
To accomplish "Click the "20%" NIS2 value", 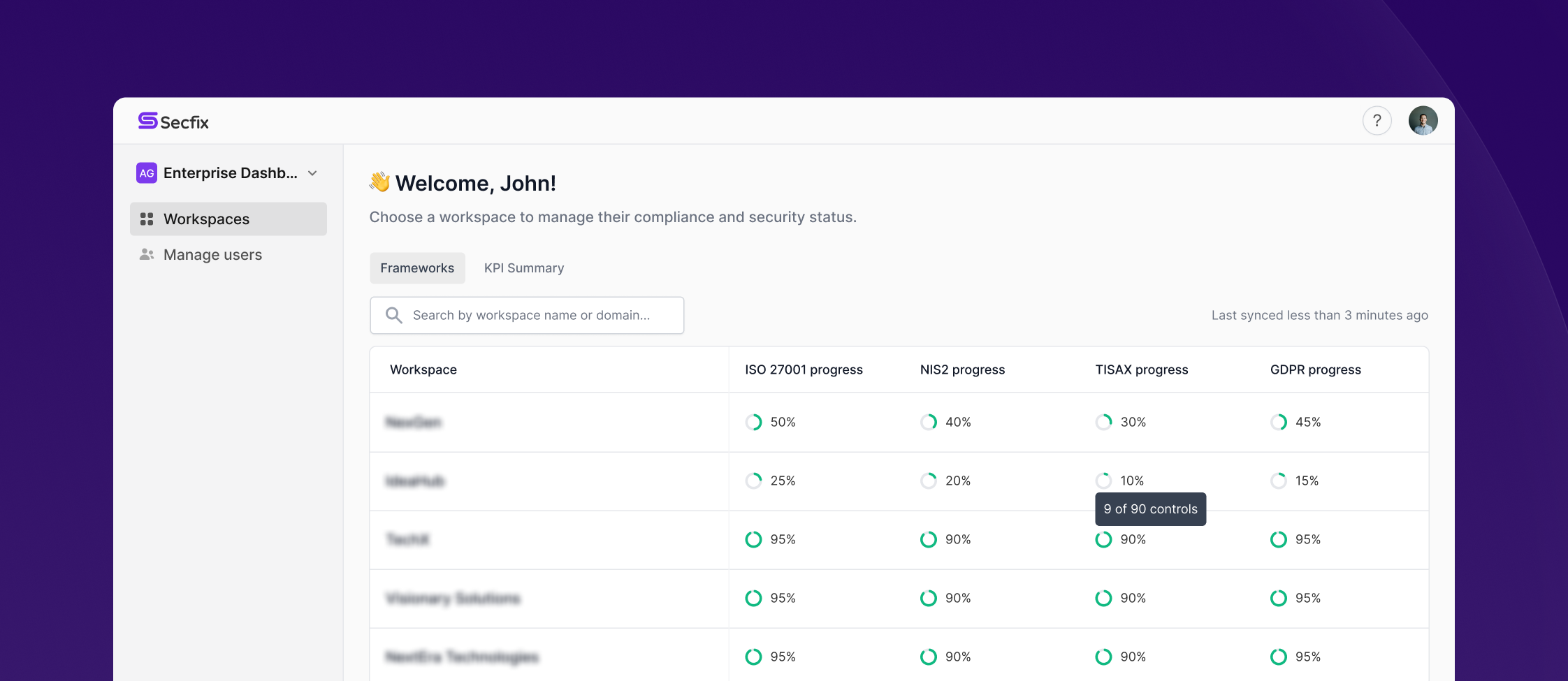I will point(958,481).
